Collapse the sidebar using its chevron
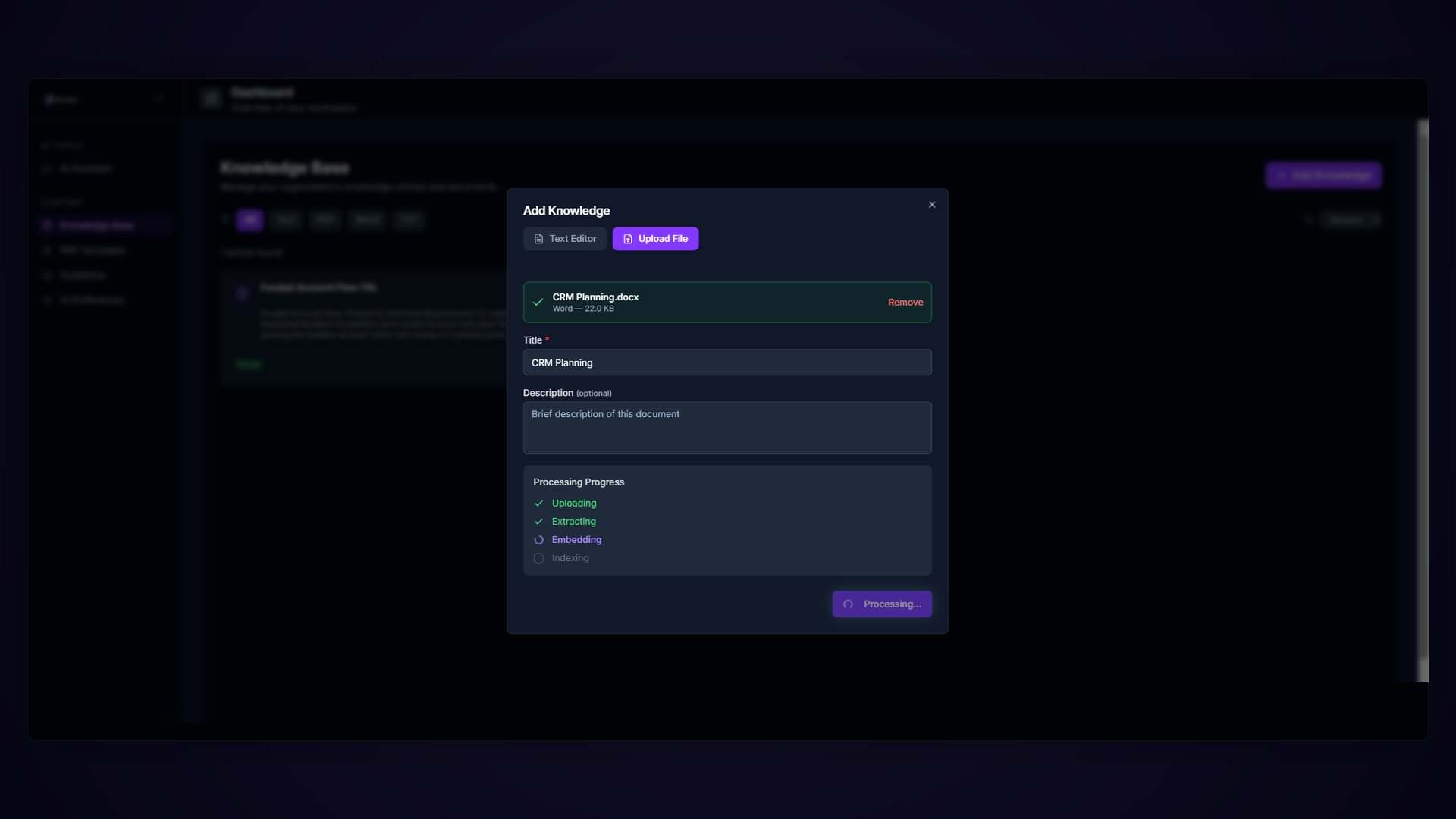Image resolution: width=1456 pixels, height=819 pixels. pyautogui.click(x=159, y=99)
